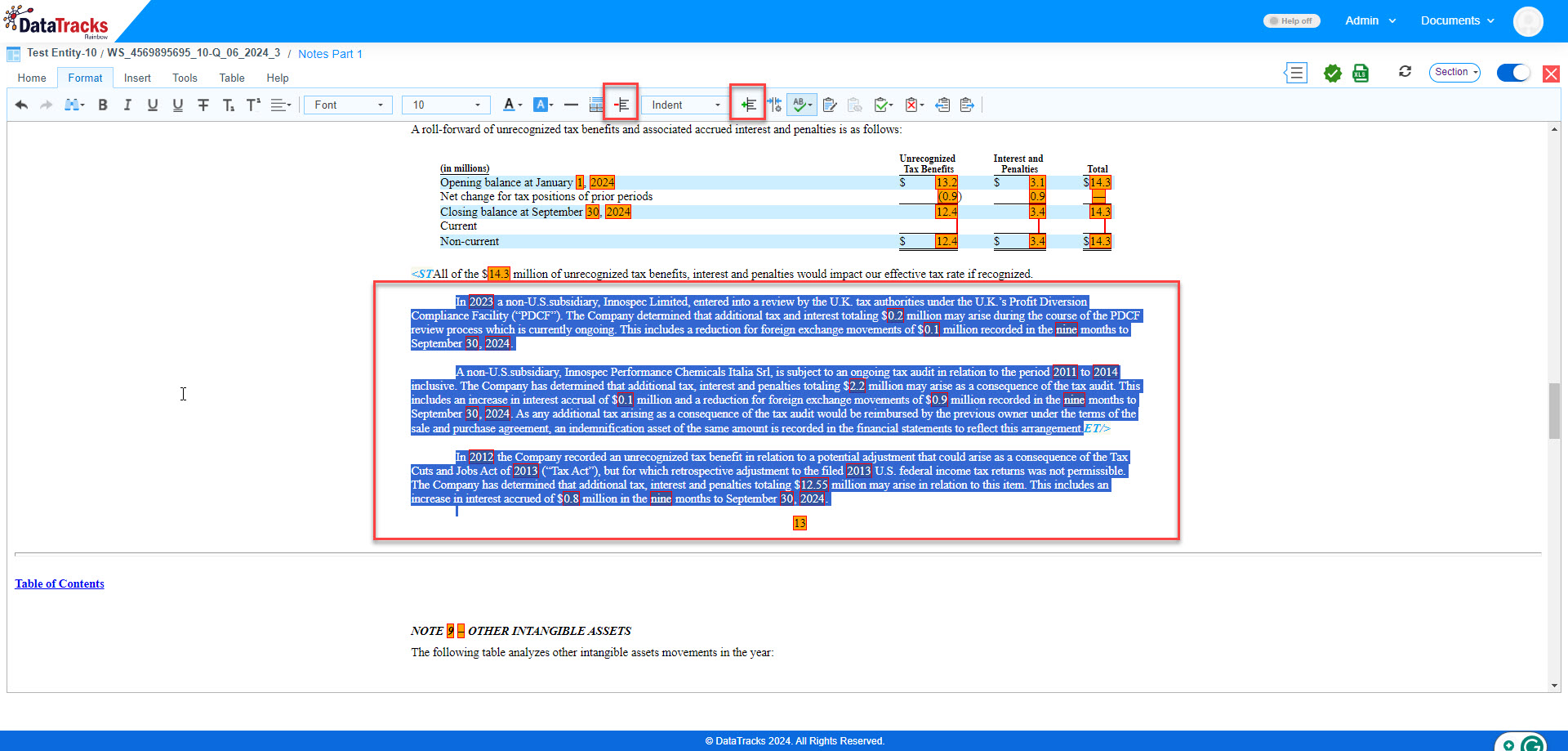Screen dimensions: 1568x751
Task: Apply bold formatting
Action: coord(103,105)
